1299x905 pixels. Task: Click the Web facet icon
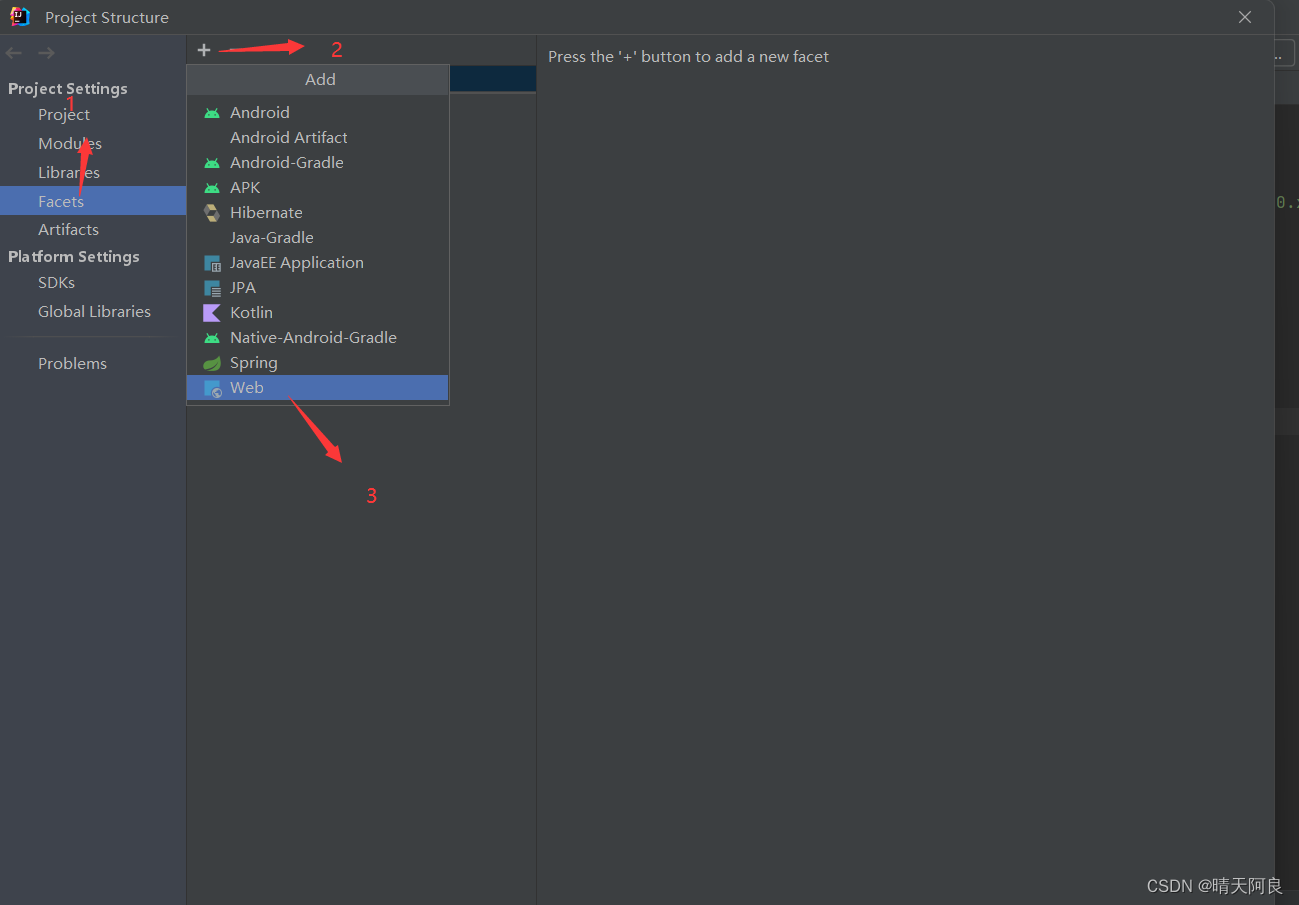tap(212, 388)
